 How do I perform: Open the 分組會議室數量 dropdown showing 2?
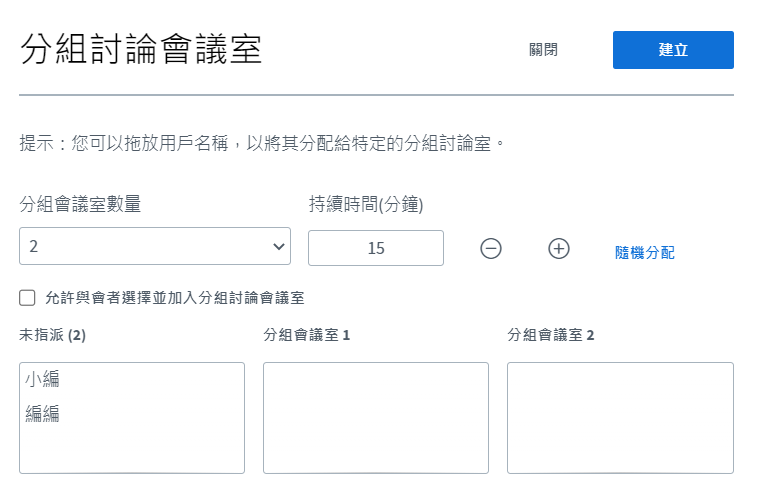coord(155,246)
